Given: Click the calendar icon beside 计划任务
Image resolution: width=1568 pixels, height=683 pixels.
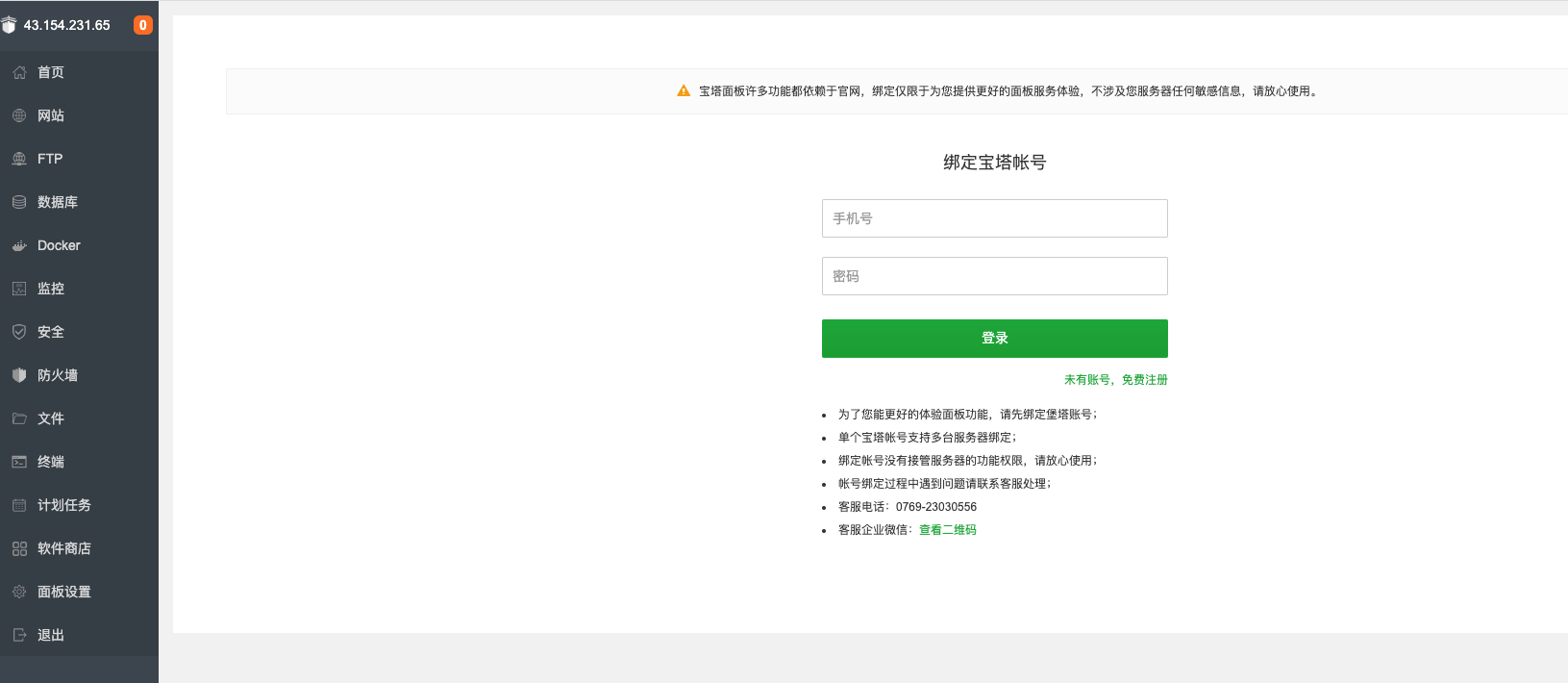Looking at the screenshot, I should click(19, 505).
